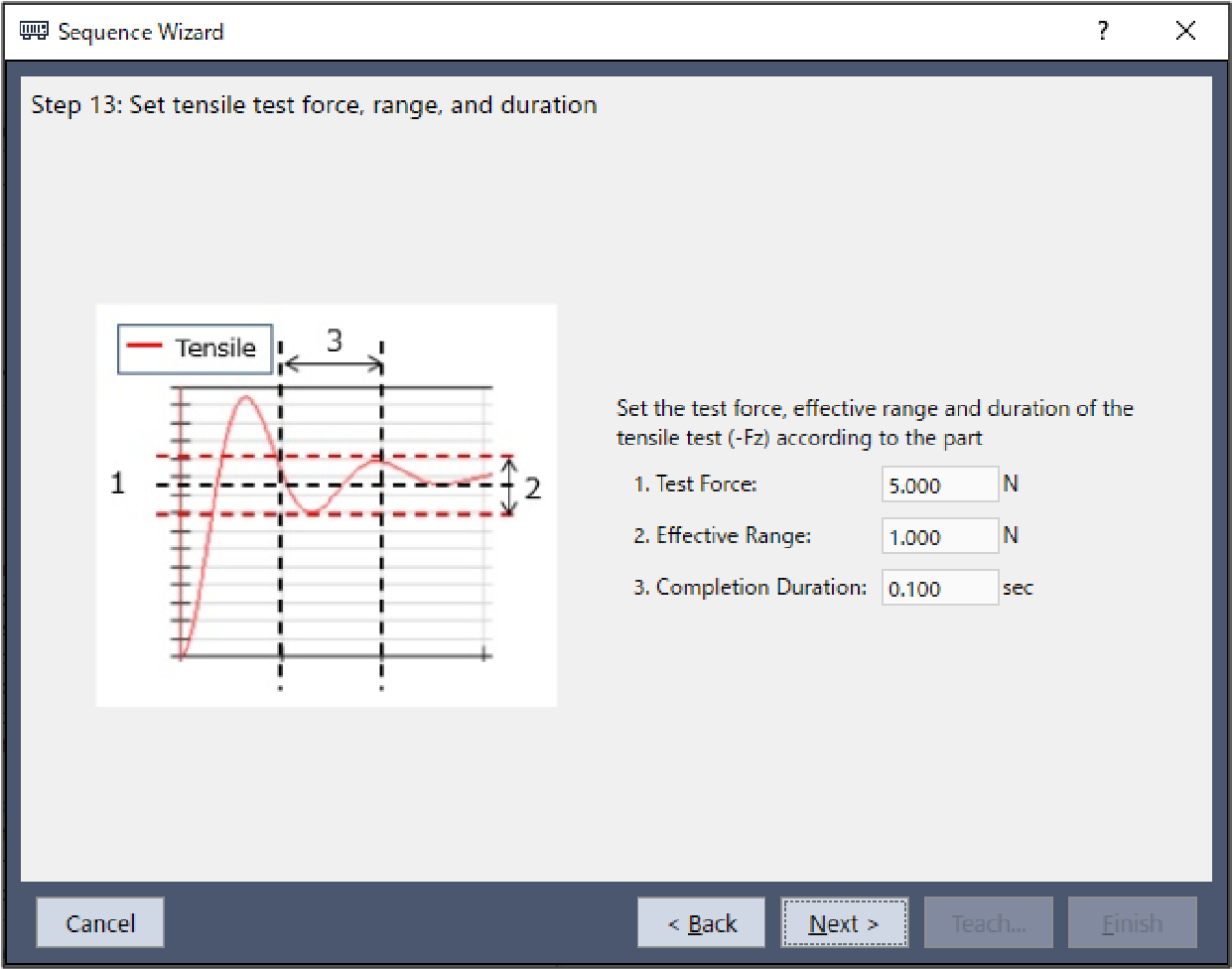The height and width of the screenshot is (969, 1232).
Task: Go back to the previous wizard step
Action: click(701, 923)
